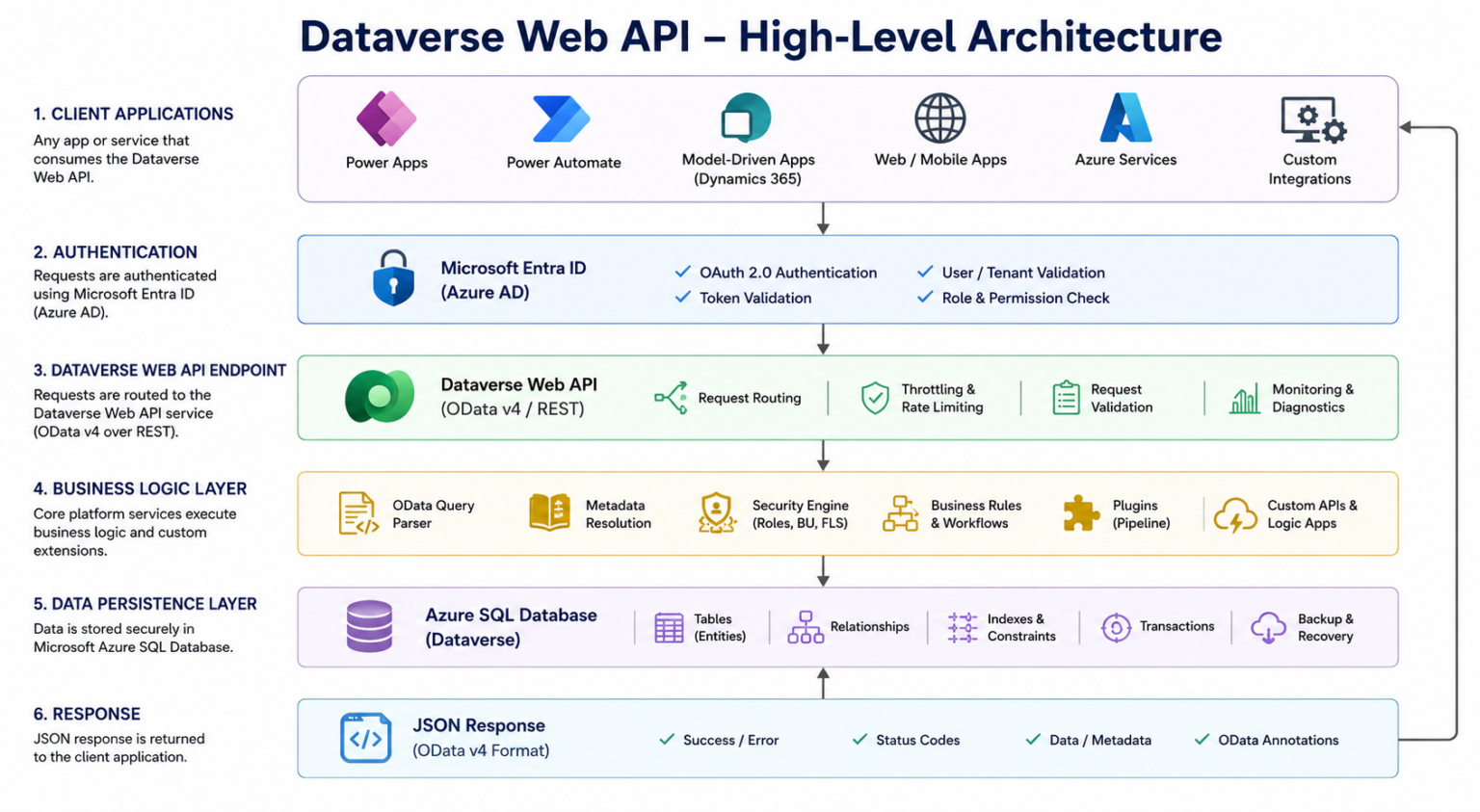The width and height of the screenshot is (1480, 812).
Task: Click the Request Validation clipboard icon
Action: coord(1066,398)
